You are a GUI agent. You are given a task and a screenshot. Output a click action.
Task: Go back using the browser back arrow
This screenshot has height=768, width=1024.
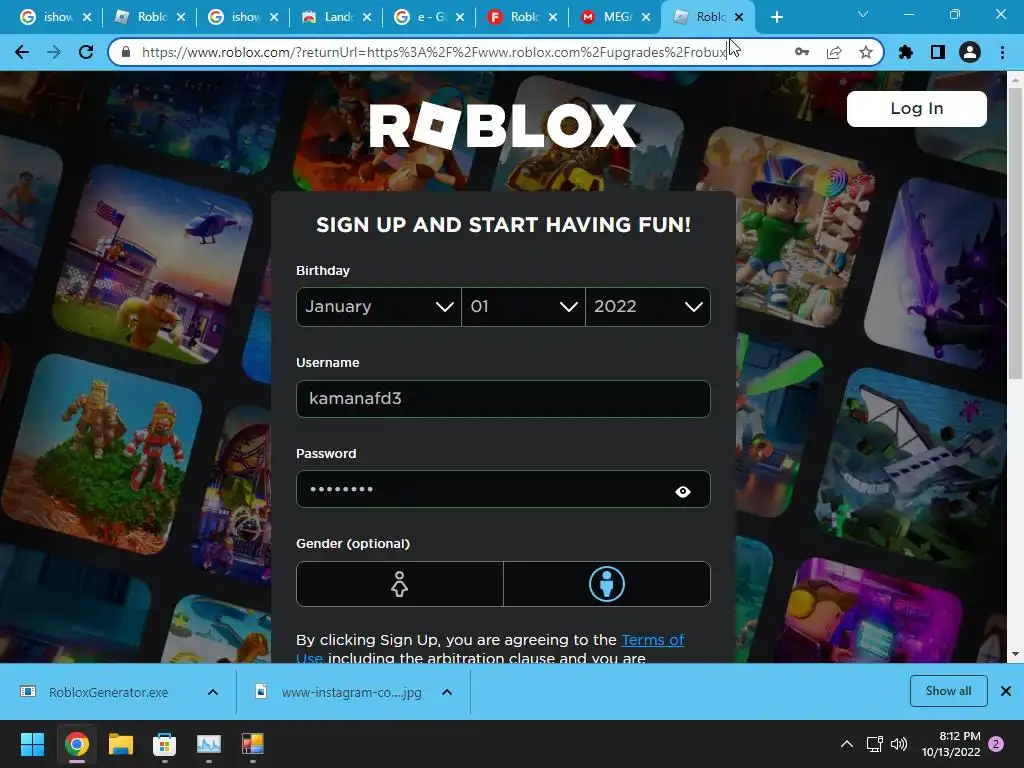point(22,52)
